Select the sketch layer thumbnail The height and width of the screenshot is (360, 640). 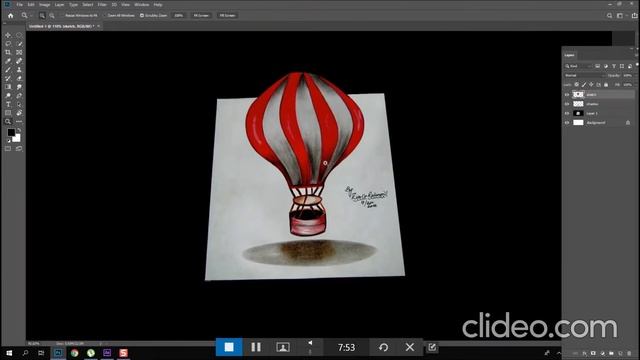[x=578, y=94]
